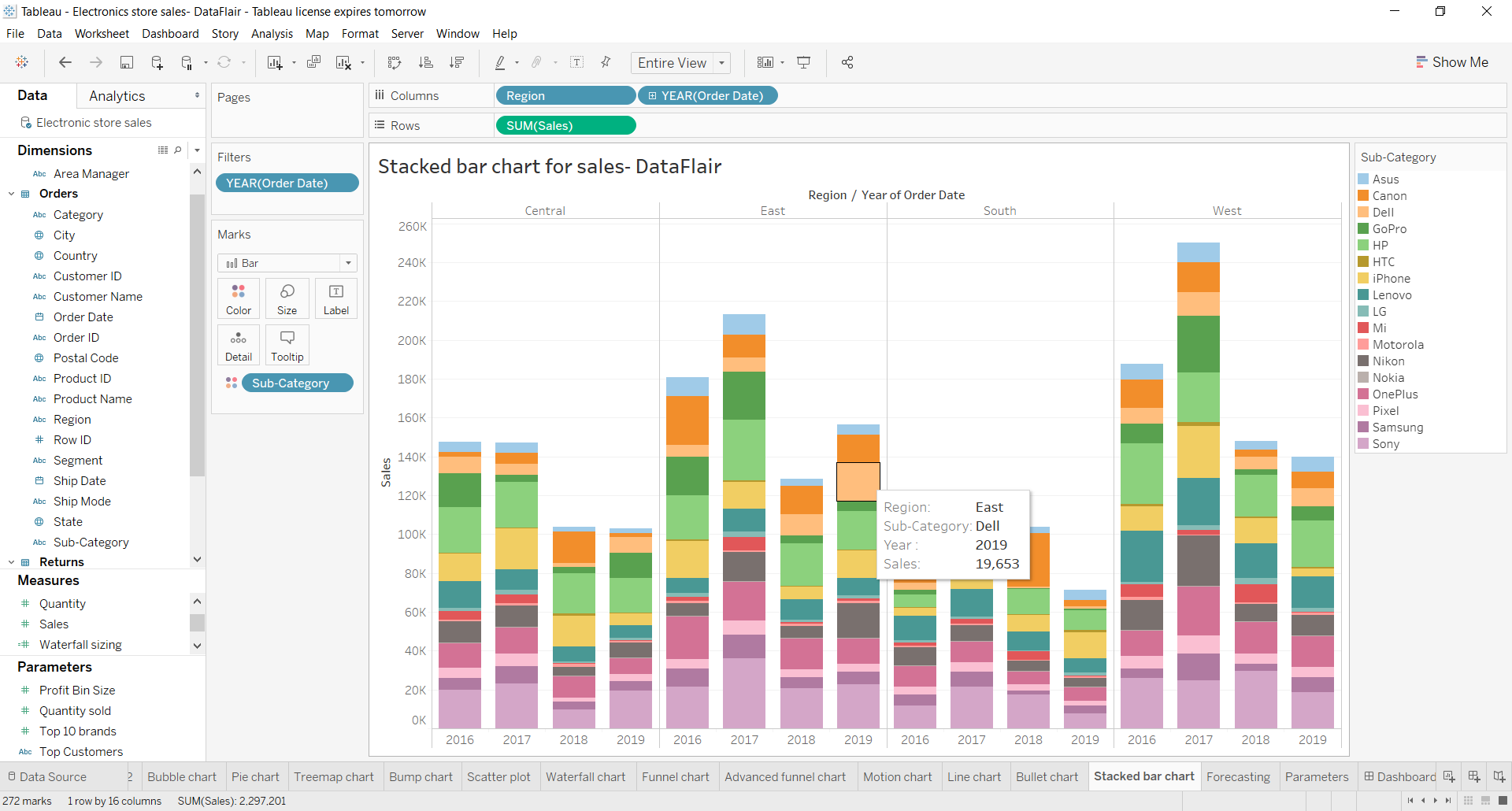Screen dimensions: 1512x811
Task: Click the Color card in Marks
Action: point(239,298)
